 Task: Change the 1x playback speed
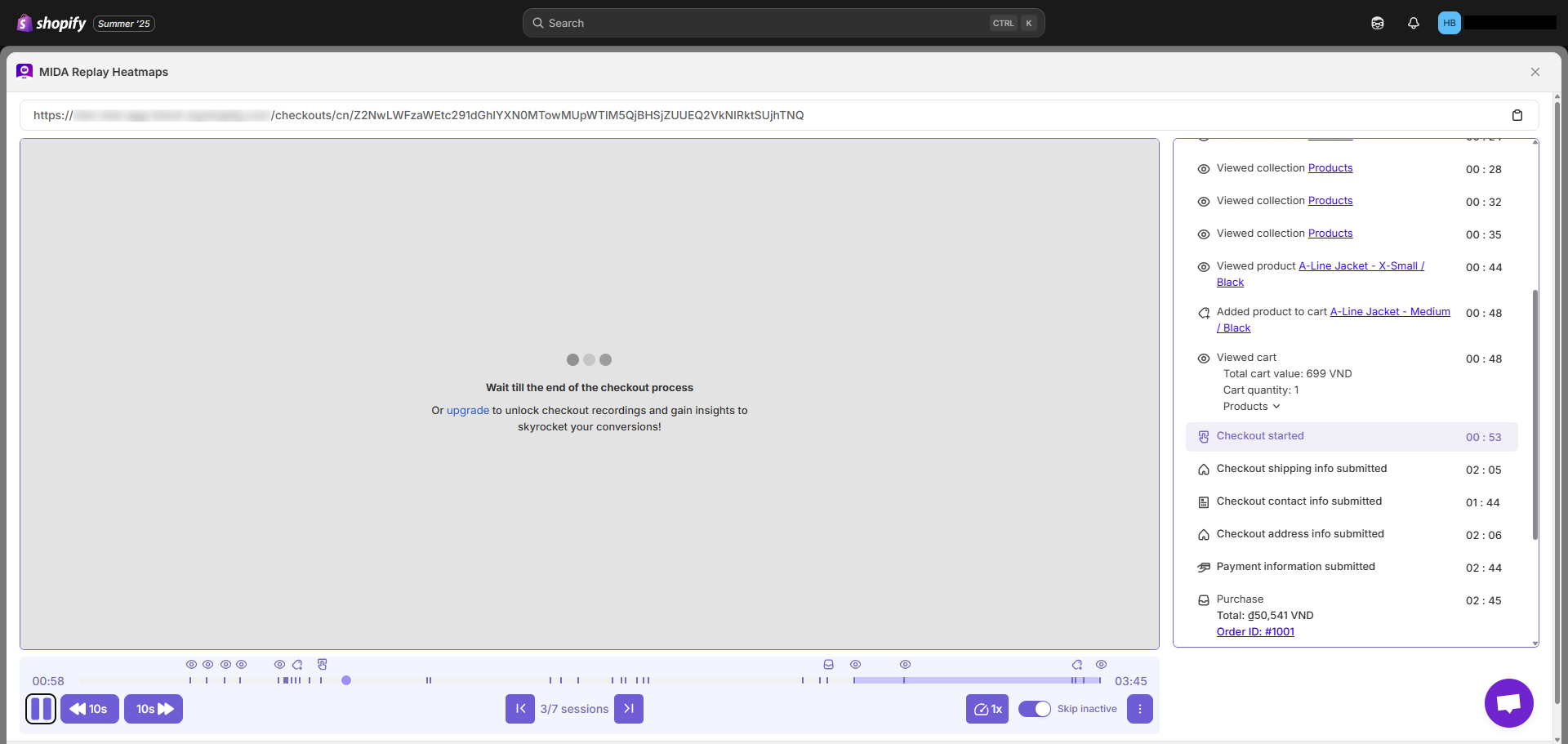pyautogui.click(x=987, y=709)
